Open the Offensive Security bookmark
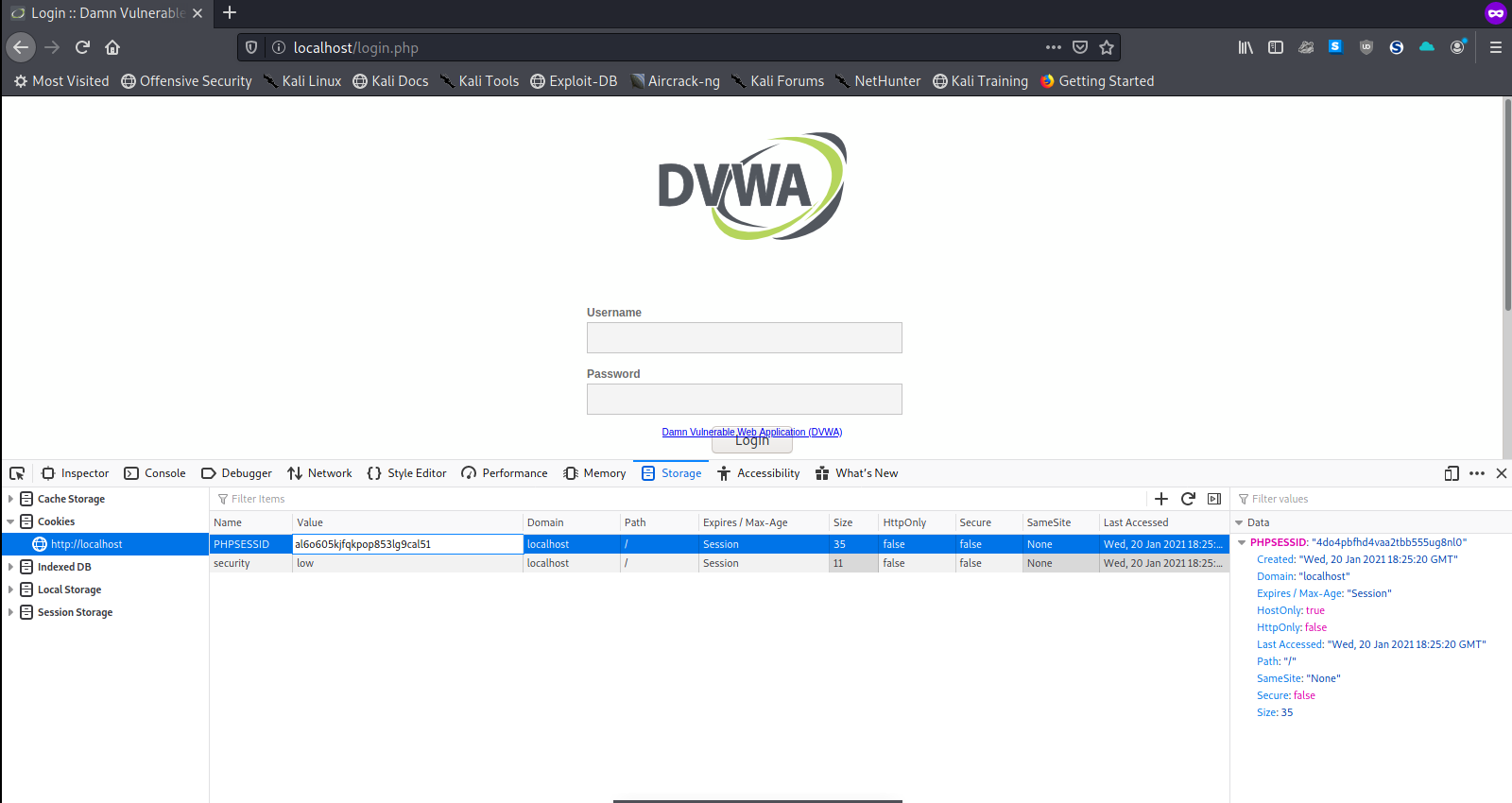1512x803 pixels. click(186, 81)
